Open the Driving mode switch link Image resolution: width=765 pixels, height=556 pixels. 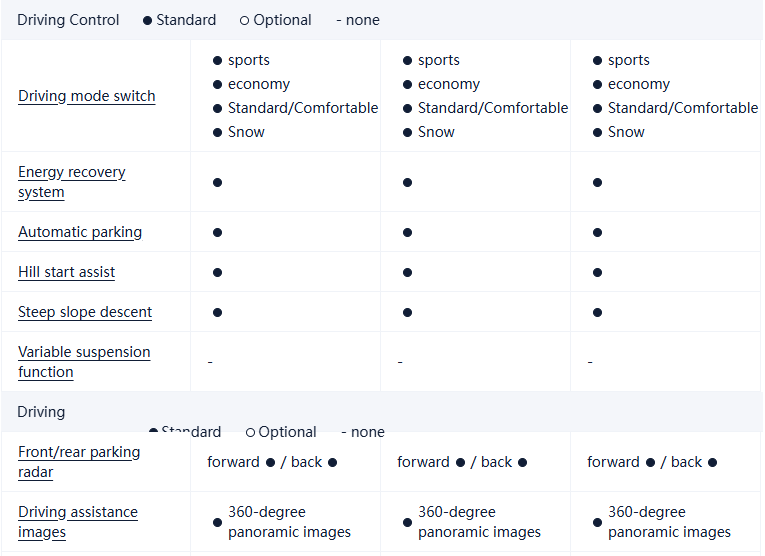pyautogui.click(x=87, y=96)
